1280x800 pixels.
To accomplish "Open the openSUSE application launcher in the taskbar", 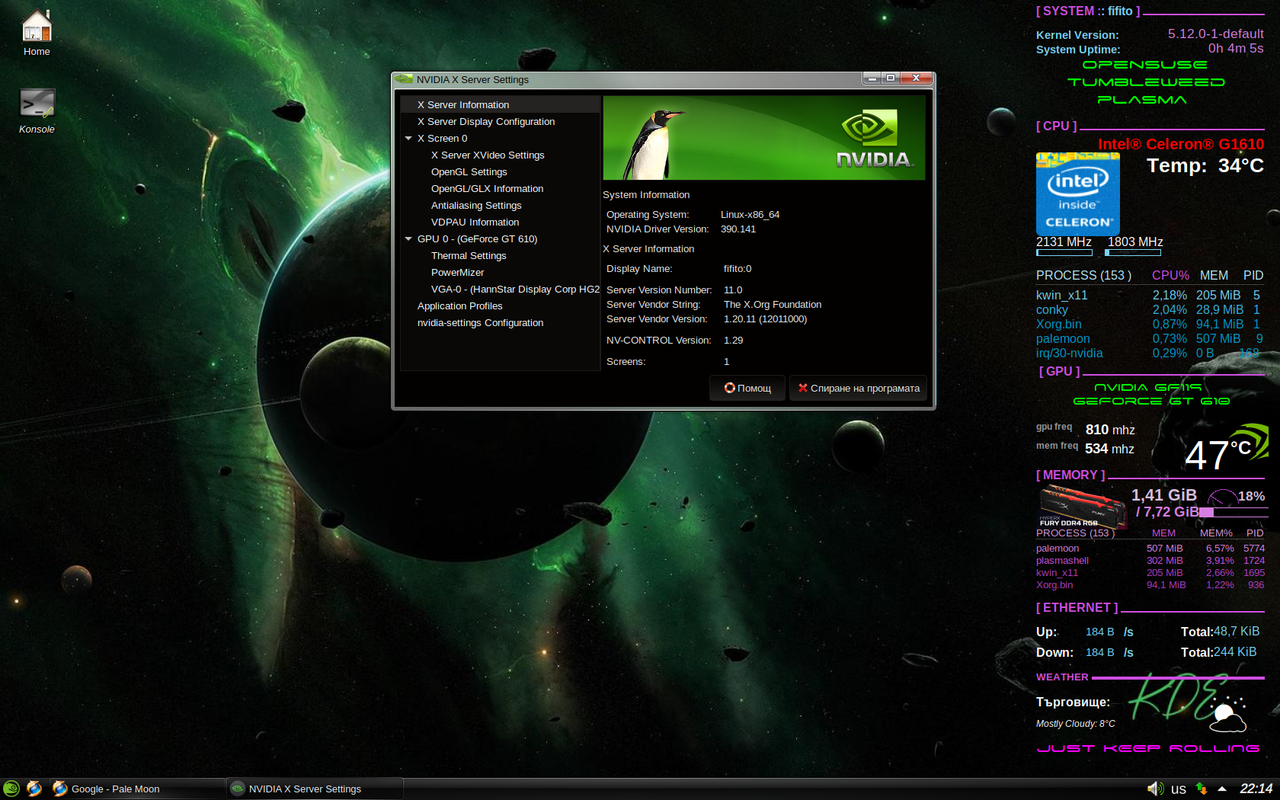I will (x=11, y=788).
